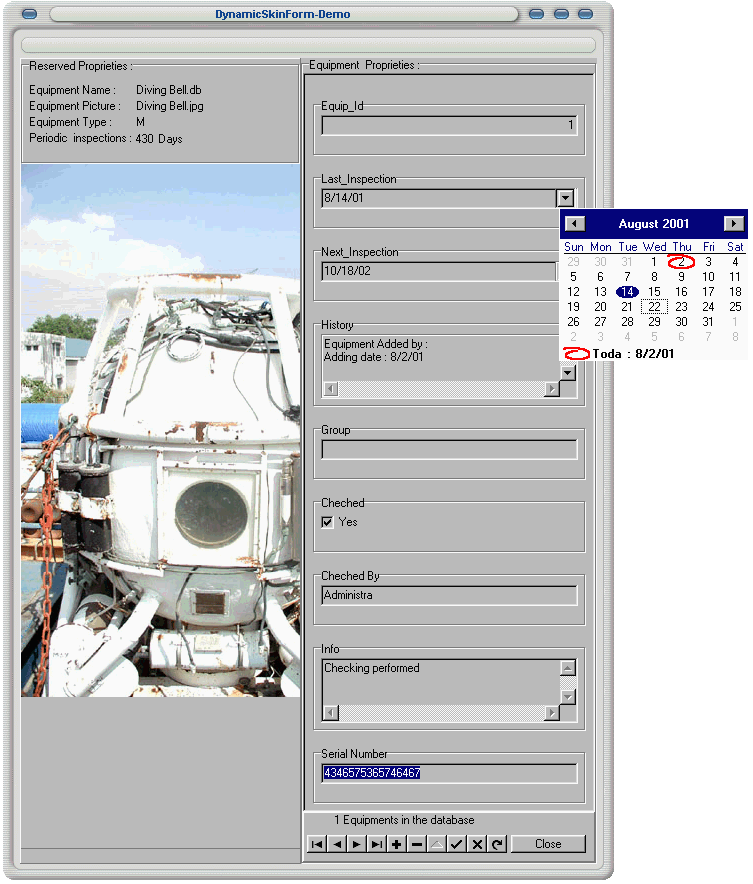Delete record with minus button
This screenshot has height=884, width=753.
tap(417, 845)
